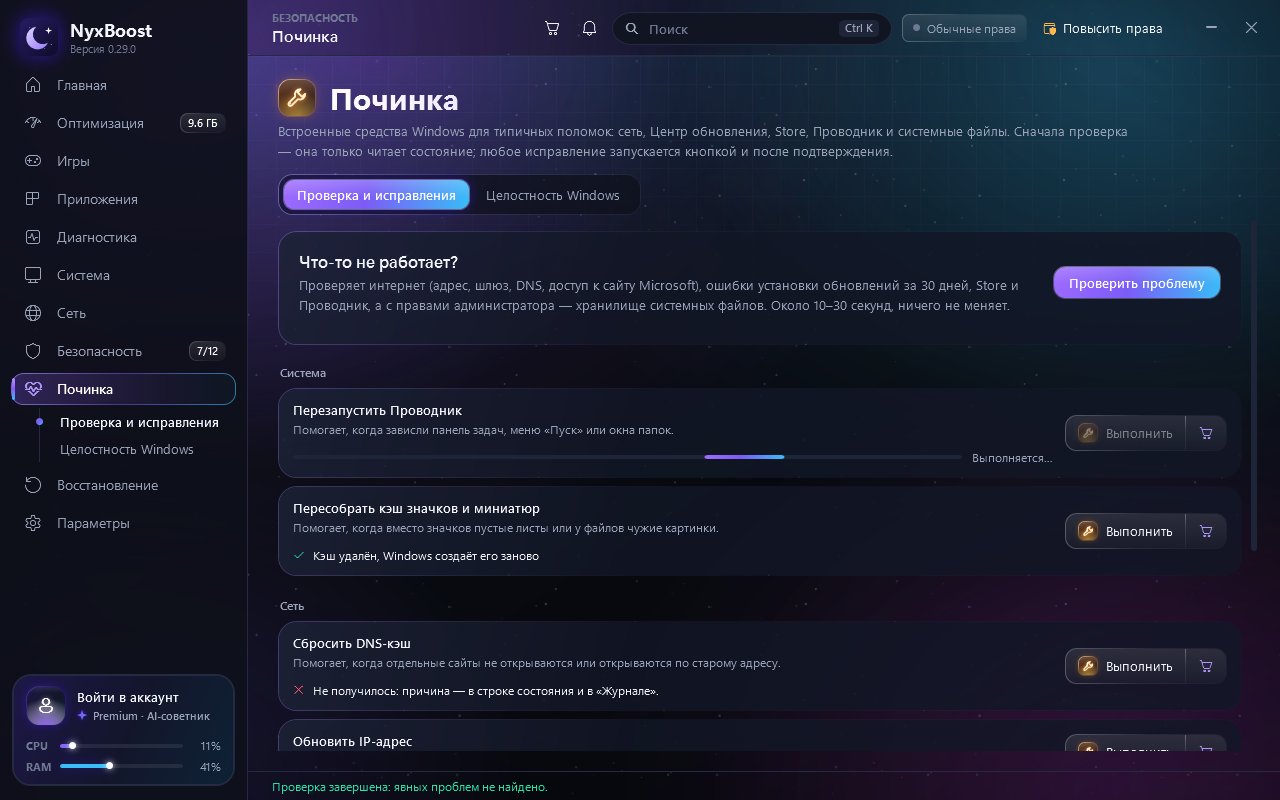
Task: Click the disabled Выполнить for Перезапустить Проводник
Action: (1125, 433)
